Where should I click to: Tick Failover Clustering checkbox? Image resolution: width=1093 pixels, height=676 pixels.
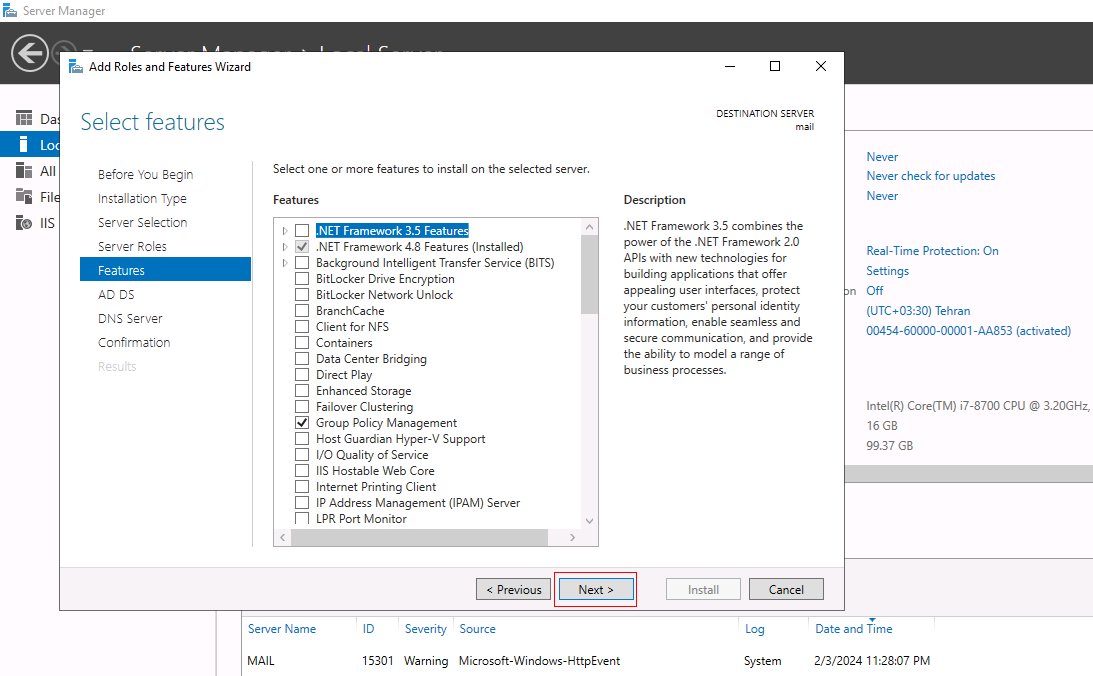[302, 407]
